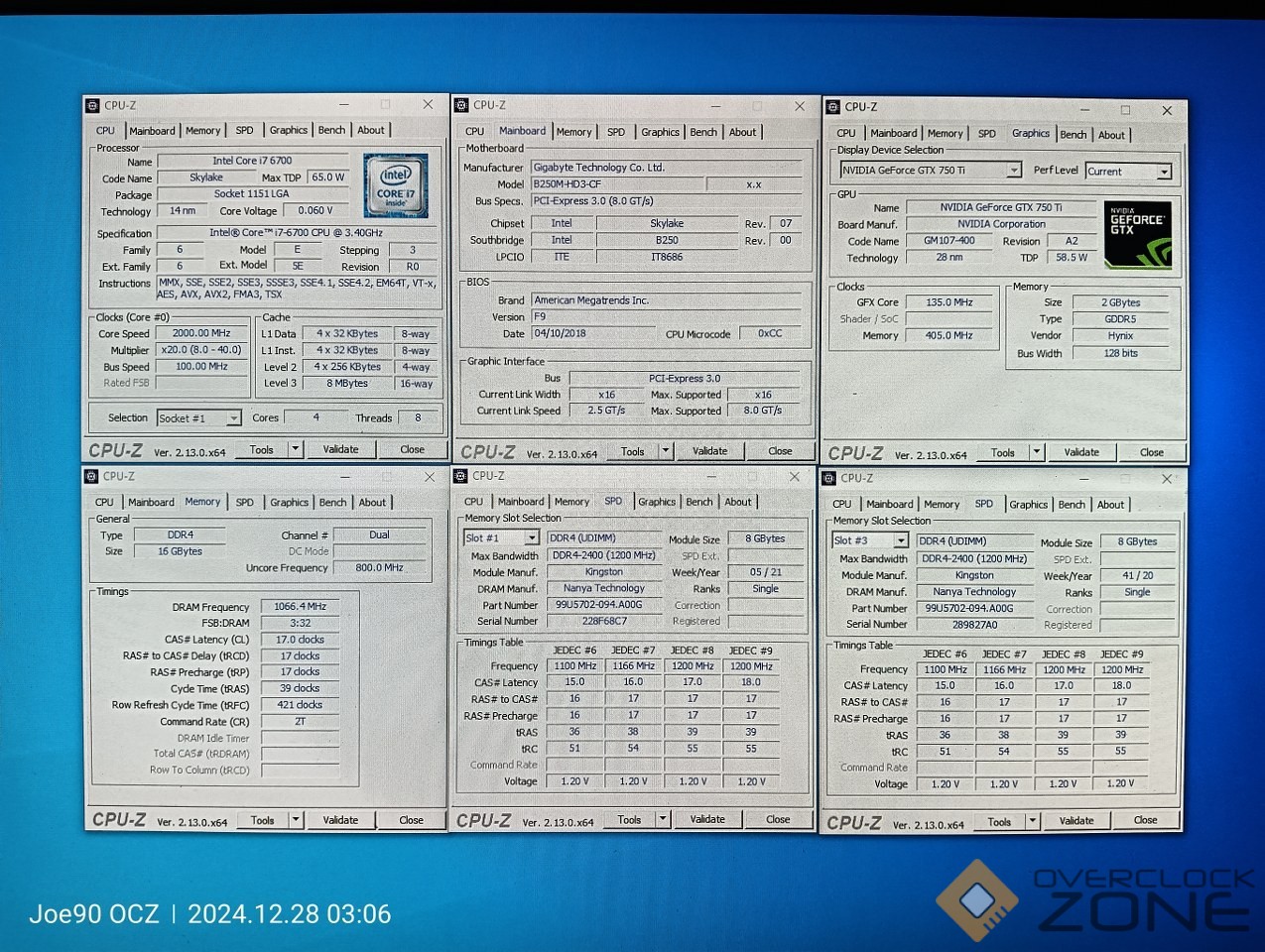Image resolution: width=1265 pixels, height=952 pixels.
Task: Open the CPU tab in the Slot #3 SPD window
Action: (x=842, y=504)
